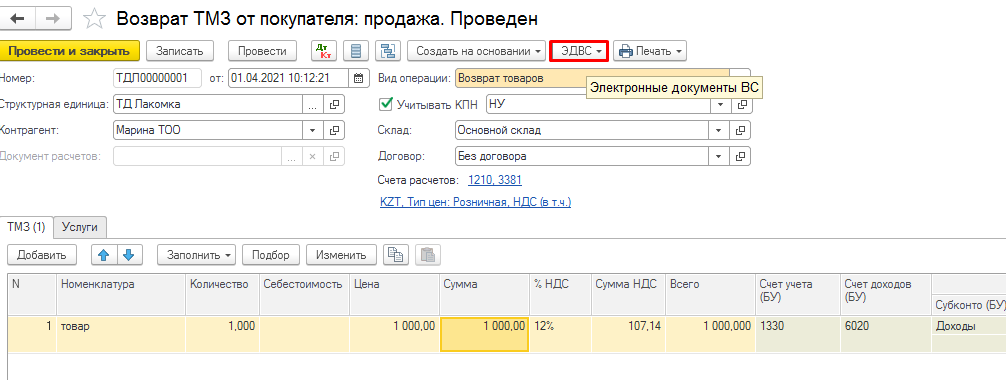Image resolution: width=1006 pixels, height=380 pixels.
Task: Switch to Услуги tab
Action: coord(80,227)
